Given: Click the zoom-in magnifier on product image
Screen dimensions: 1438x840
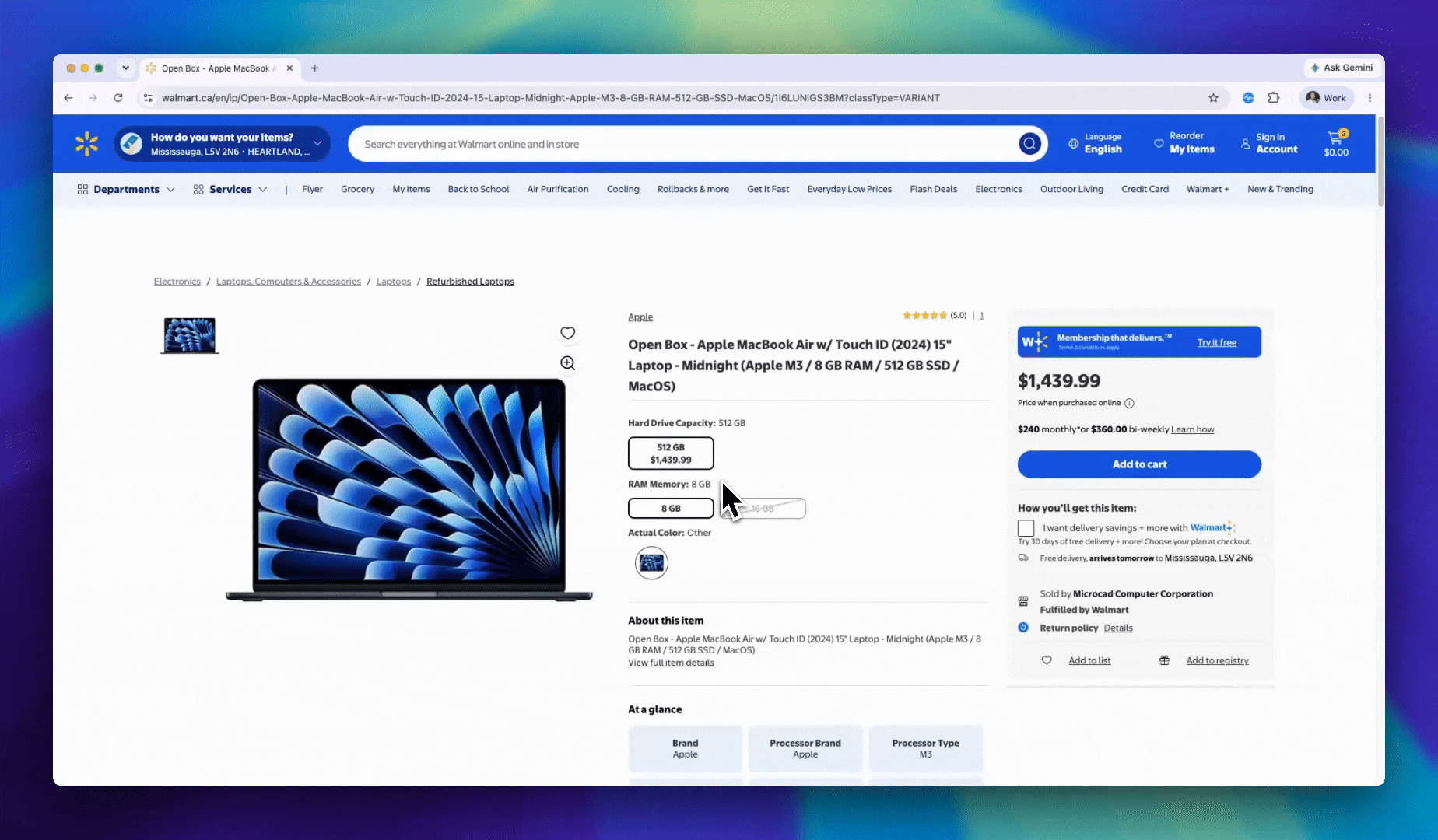Looking at the screenshot, I should (x=568, y=363).
